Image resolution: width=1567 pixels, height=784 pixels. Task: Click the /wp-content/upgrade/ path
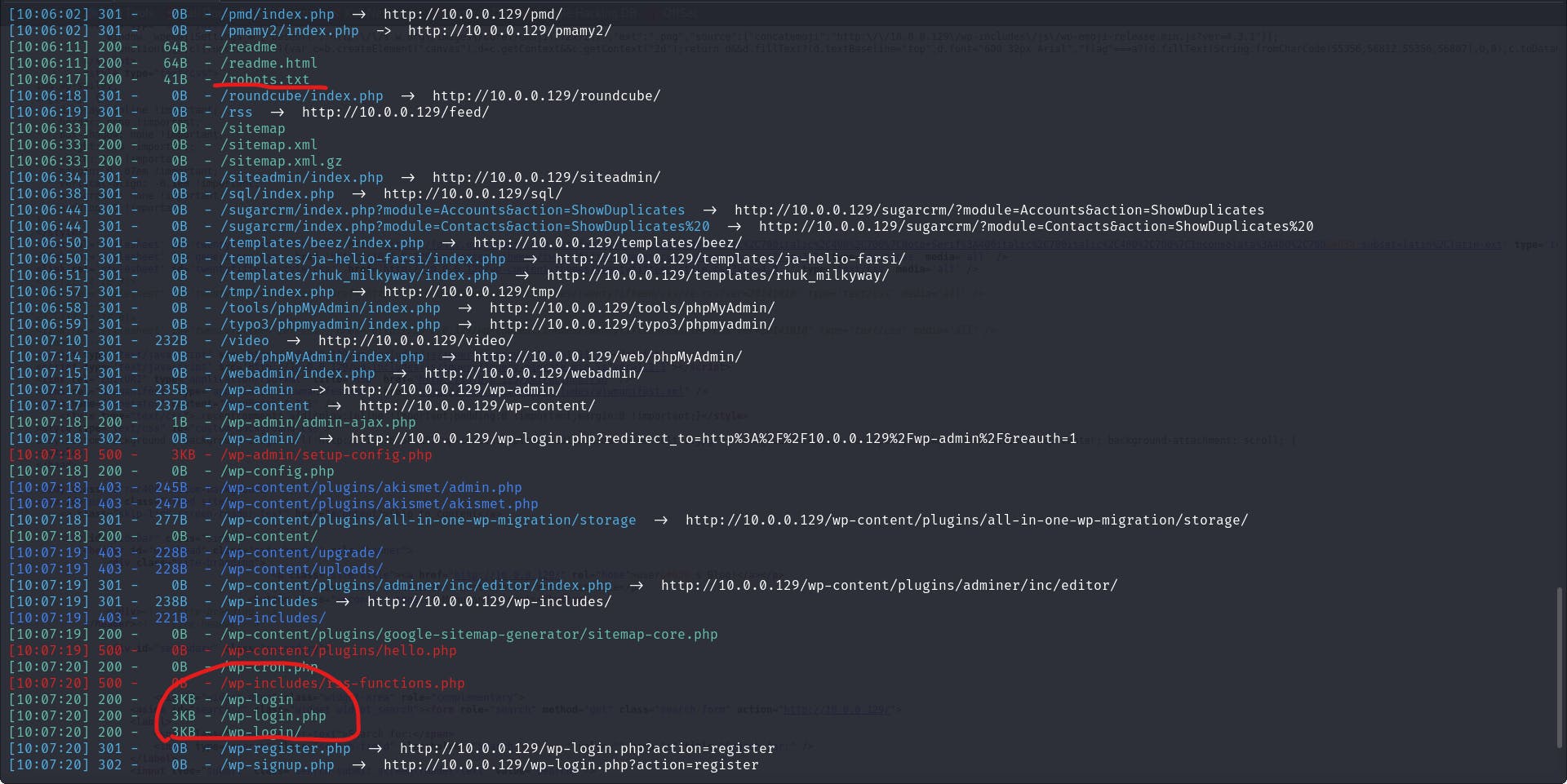[x=302, y=552]
